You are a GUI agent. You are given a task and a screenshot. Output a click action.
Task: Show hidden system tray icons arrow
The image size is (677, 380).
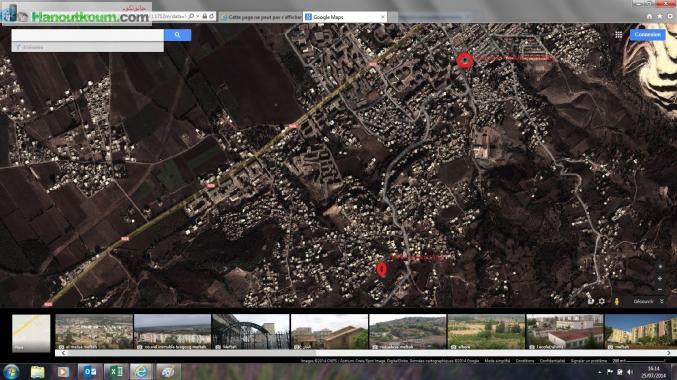599,372
